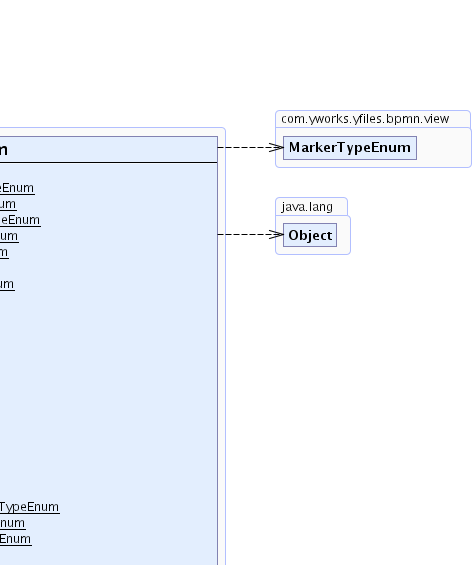Open the underlined single 'm' entry
The image size is (474, 565).
click(x=4, y=252)
